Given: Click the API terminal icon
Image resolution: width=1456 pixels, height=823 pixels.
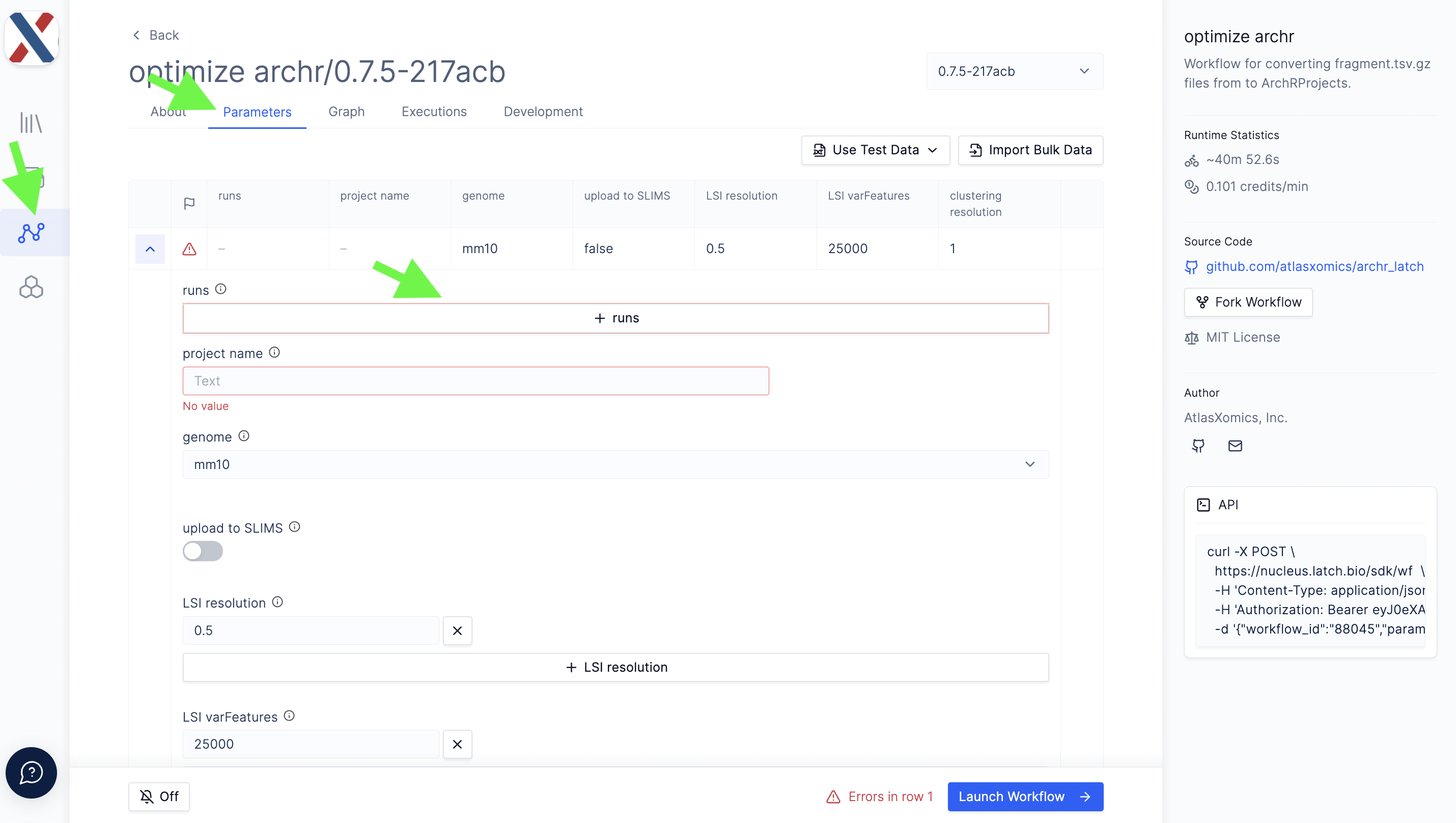Looking at the screenshot, I should 1203,505.
